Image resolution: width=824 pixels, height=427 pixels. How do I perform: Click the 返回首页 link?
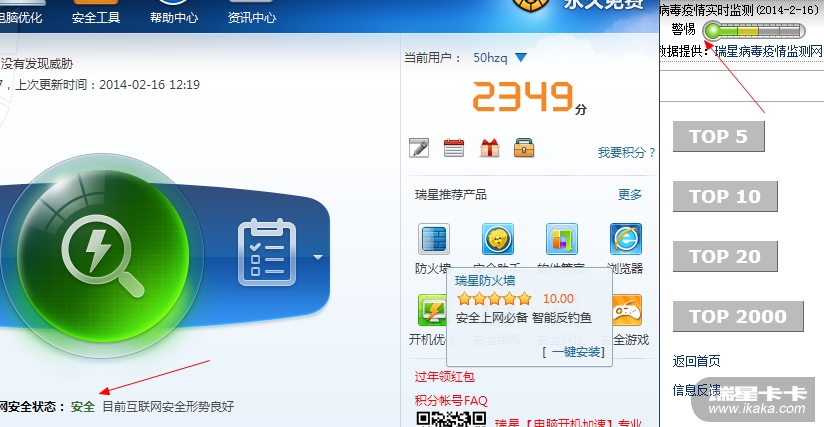pyautogui.click(x=696, y=361)
